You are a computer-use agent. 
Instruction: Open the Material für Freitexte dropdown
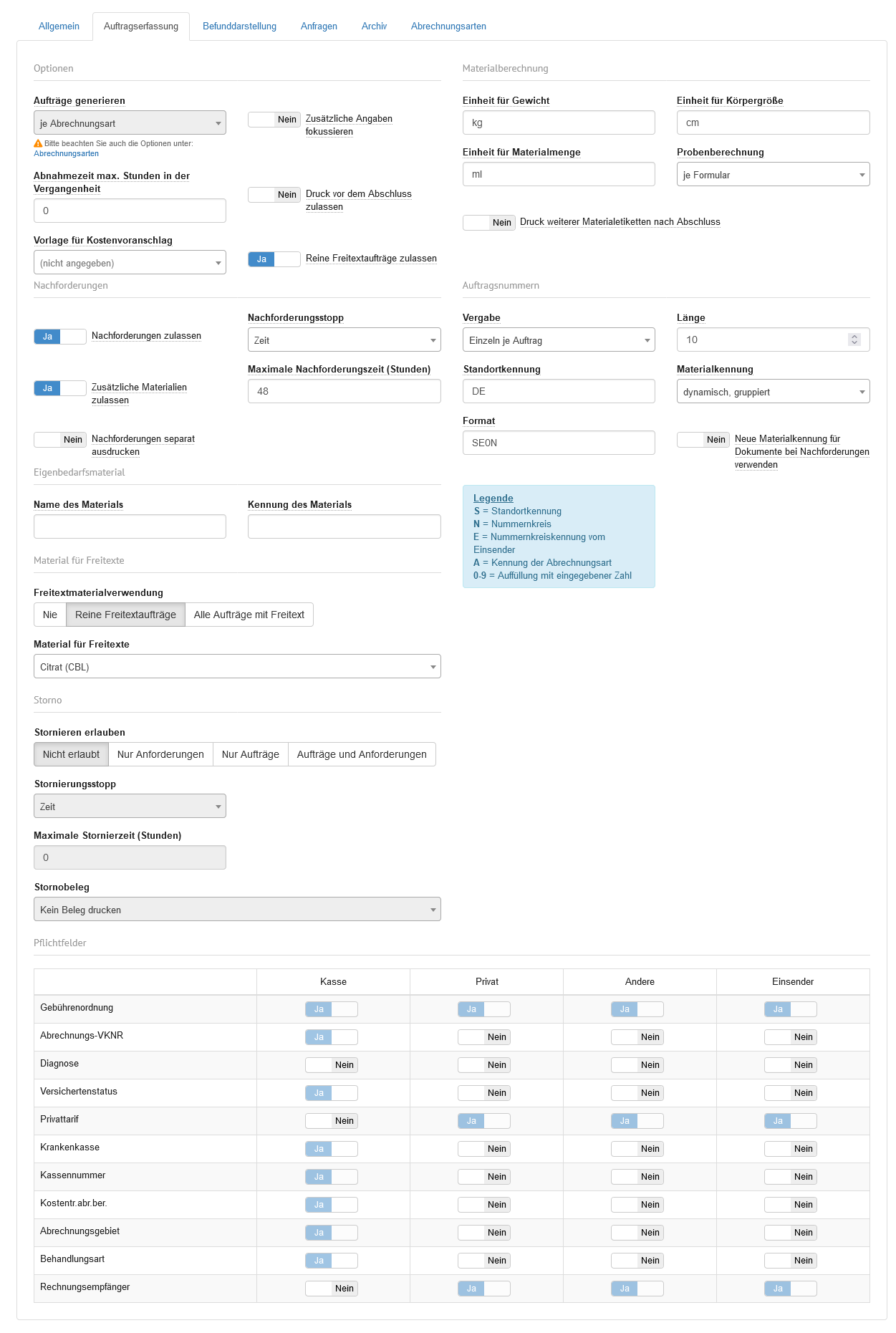click(237, 667)
